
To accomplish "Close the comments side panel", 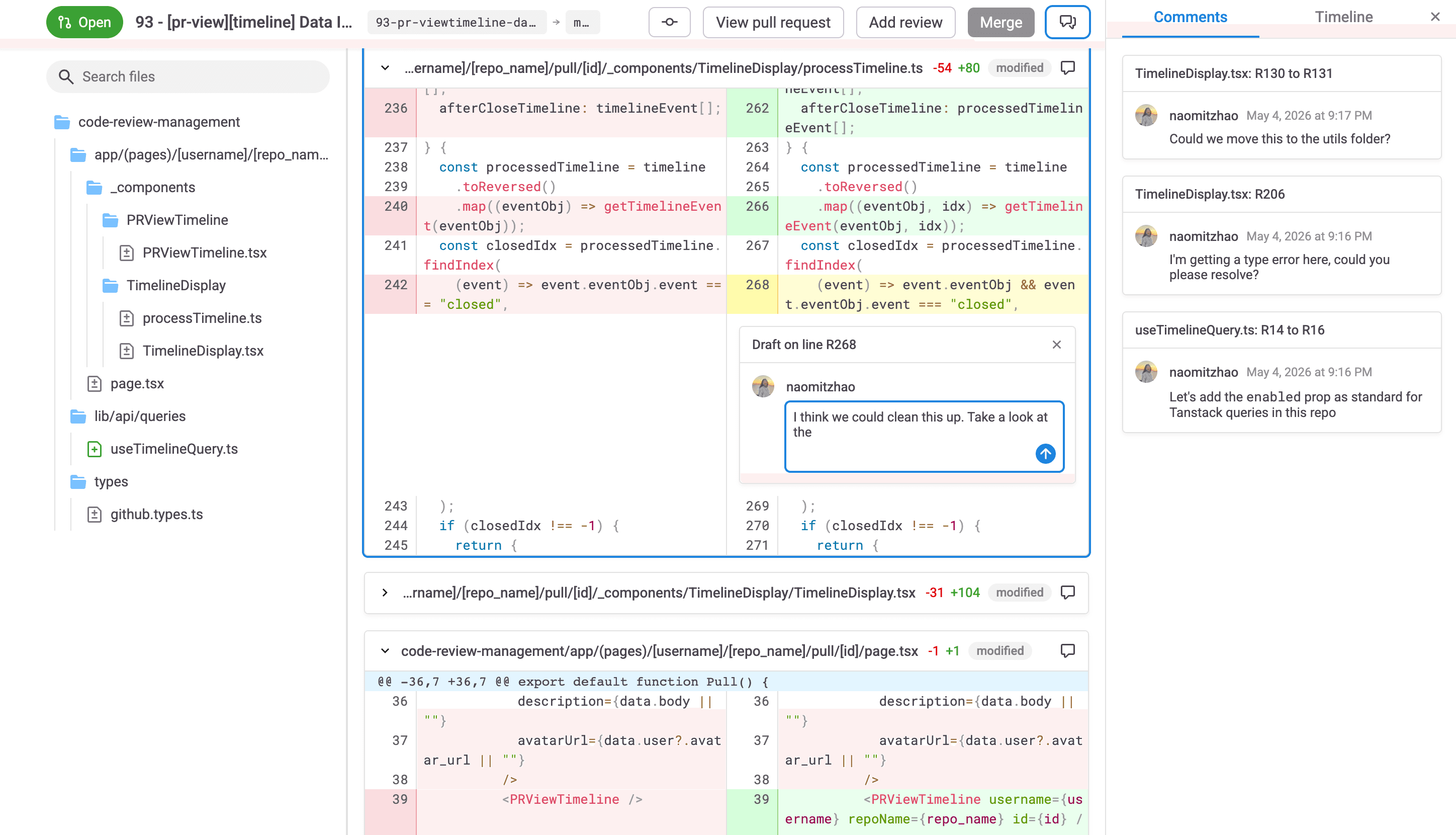I will 1435,17.
